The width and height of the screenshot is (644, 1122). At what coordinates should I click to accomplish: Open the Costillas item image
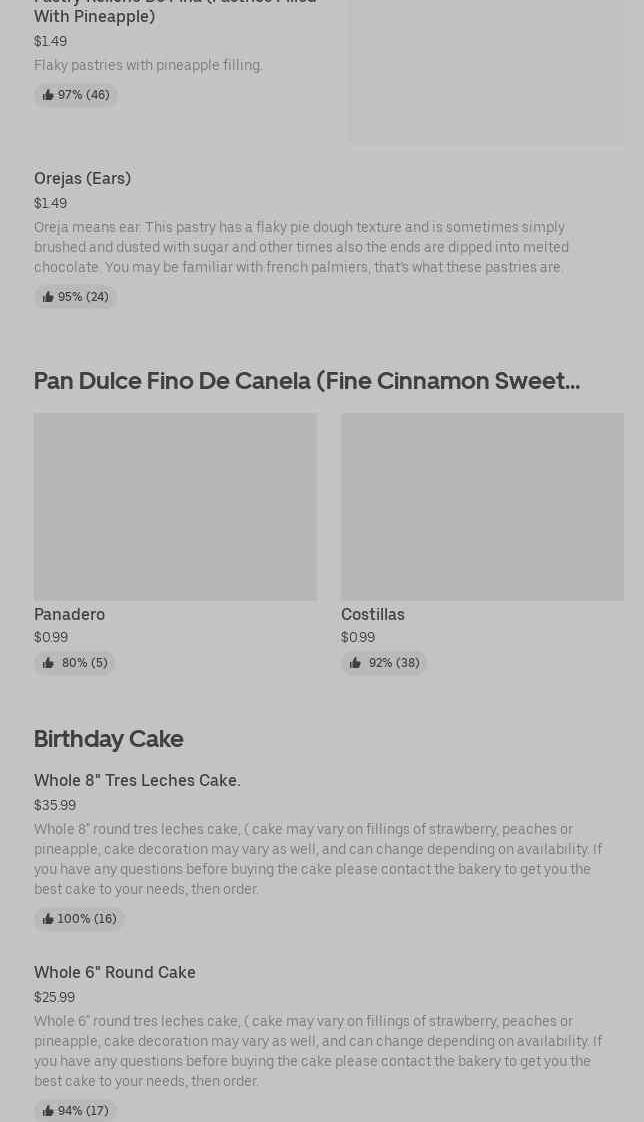(x=482, y=507)
